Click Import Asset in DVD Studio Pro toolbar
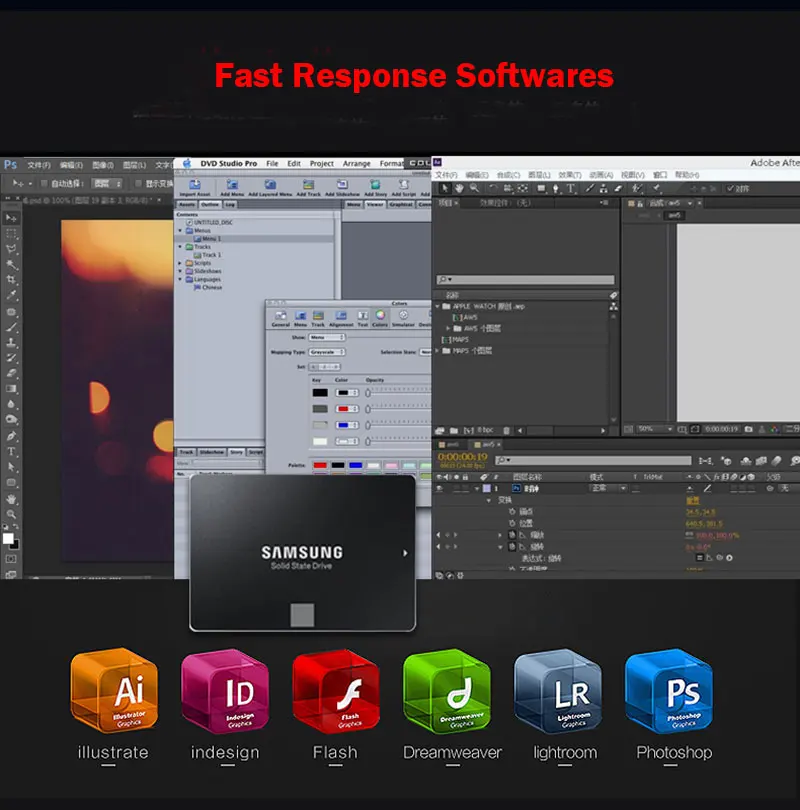The image size is (800, 810). click(x=195, y=188)
